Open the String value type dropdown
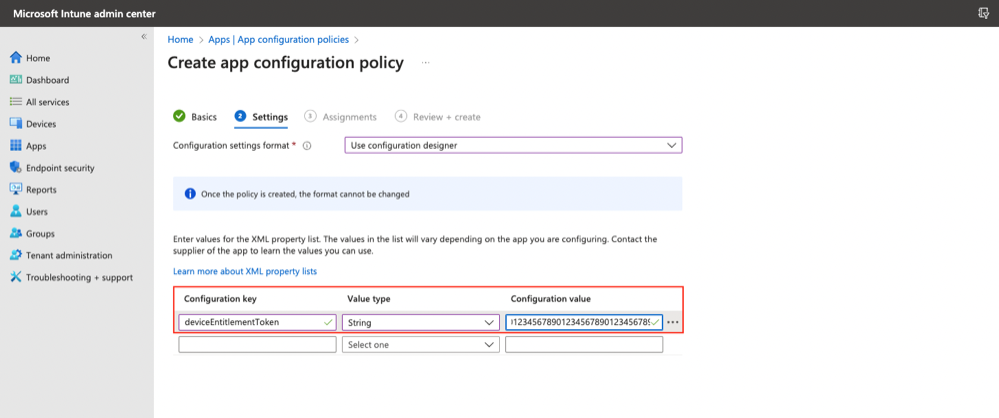The image size is (999, 418). click(x=420, y=322)
